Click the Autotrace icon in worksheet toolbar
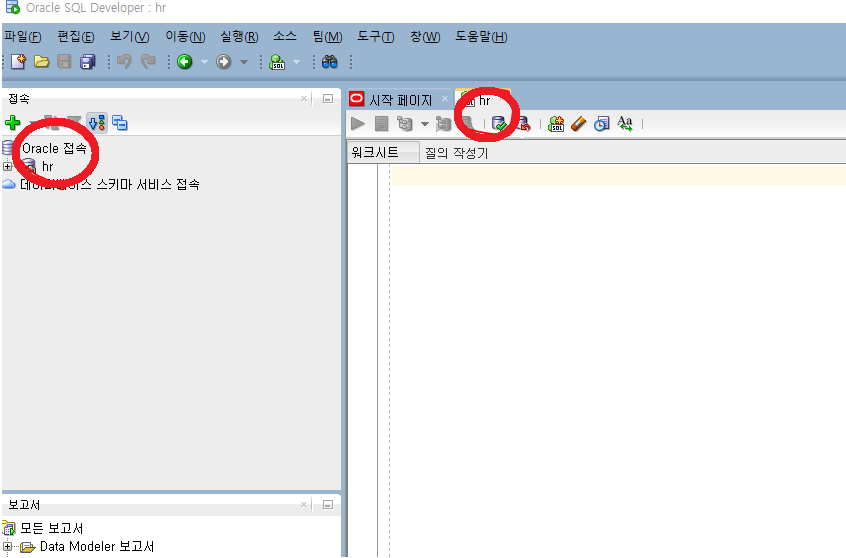This screenshot has height=558, width=846. [x=443, y=124]
